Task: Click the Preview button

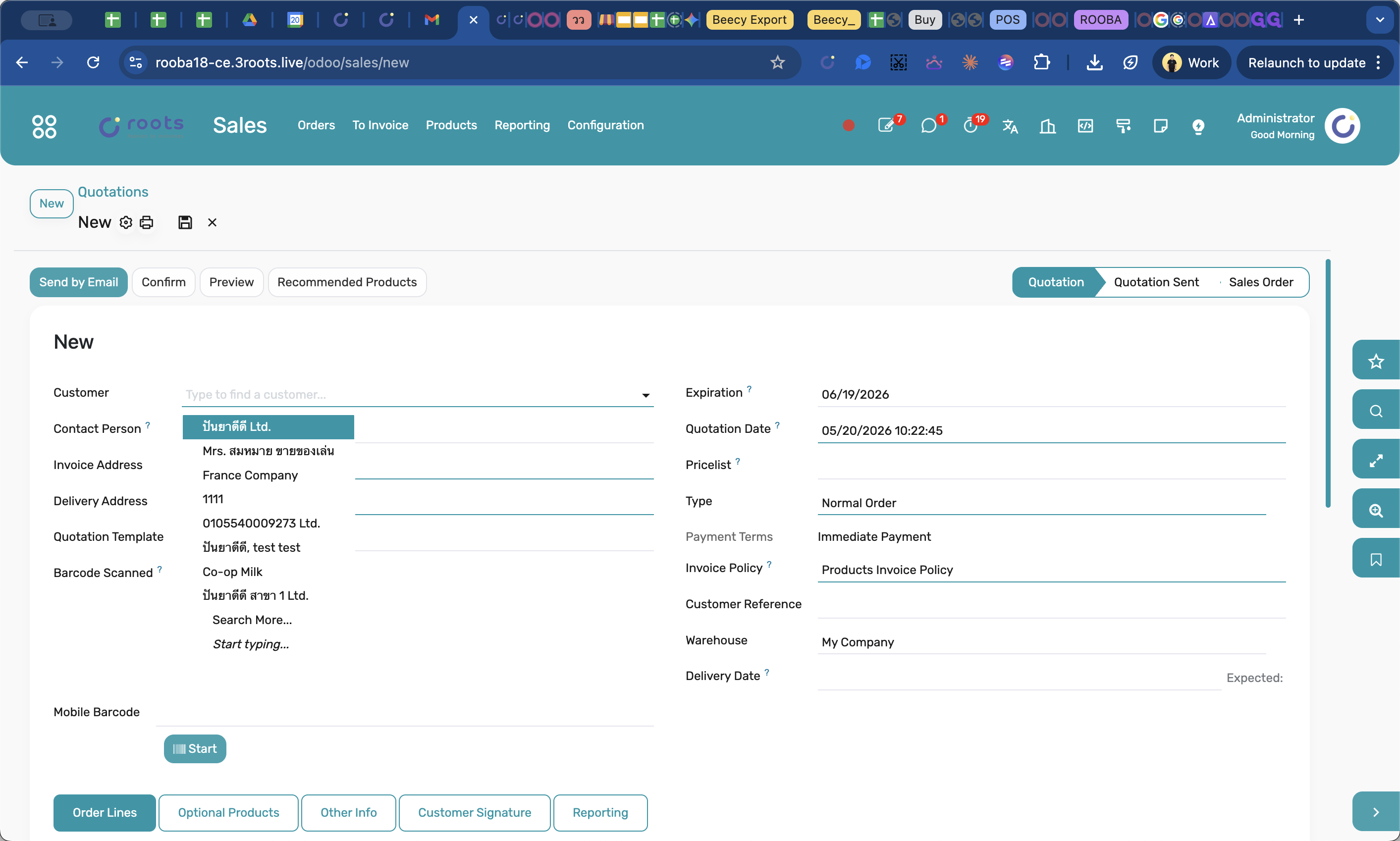Action: 231,282
